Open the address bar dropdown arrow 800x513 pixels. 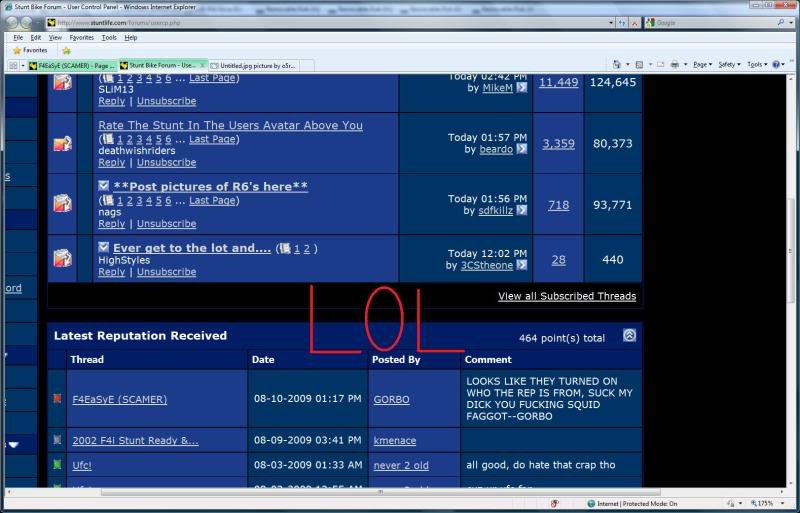611,23
